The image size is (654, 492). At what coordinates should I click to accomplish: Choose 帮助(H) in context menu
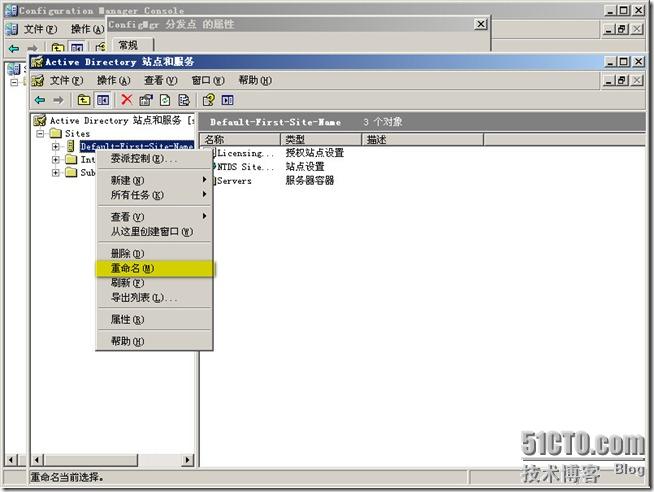tap(154, 341)
